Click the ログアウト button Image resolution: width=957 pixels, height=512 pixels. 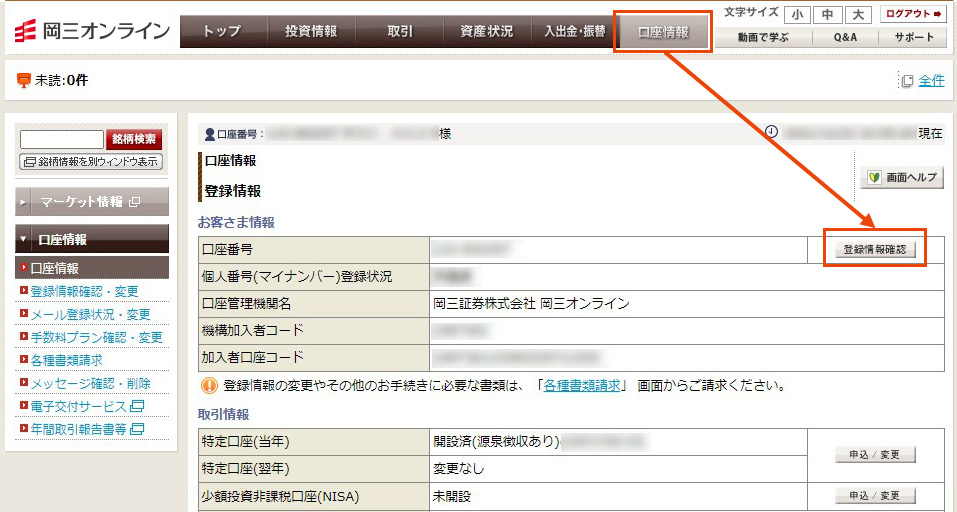tap(913, 14)
